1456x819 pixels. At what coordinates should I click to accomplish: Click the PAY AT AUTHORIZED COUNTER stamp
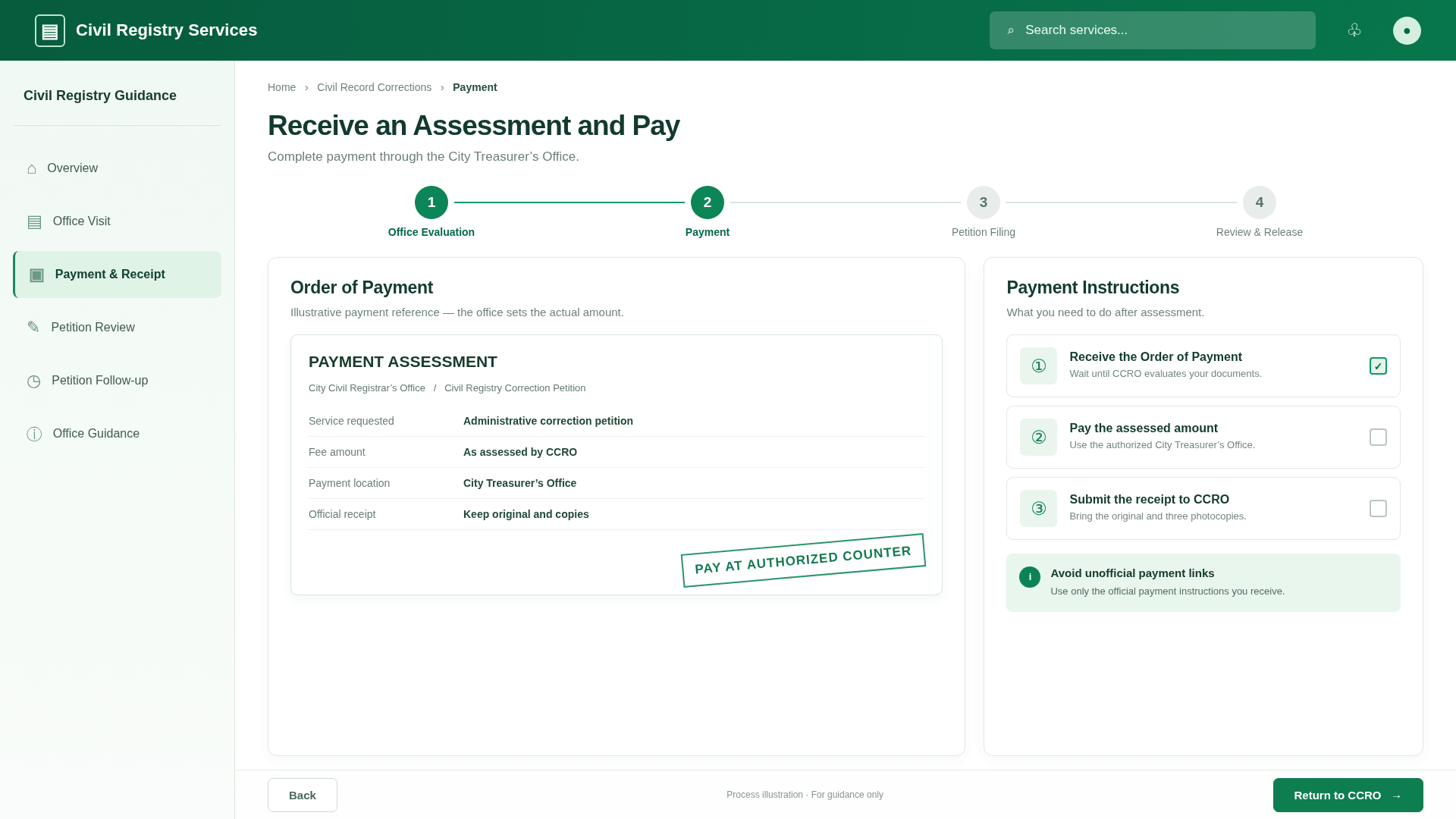(x=803, y=560)
